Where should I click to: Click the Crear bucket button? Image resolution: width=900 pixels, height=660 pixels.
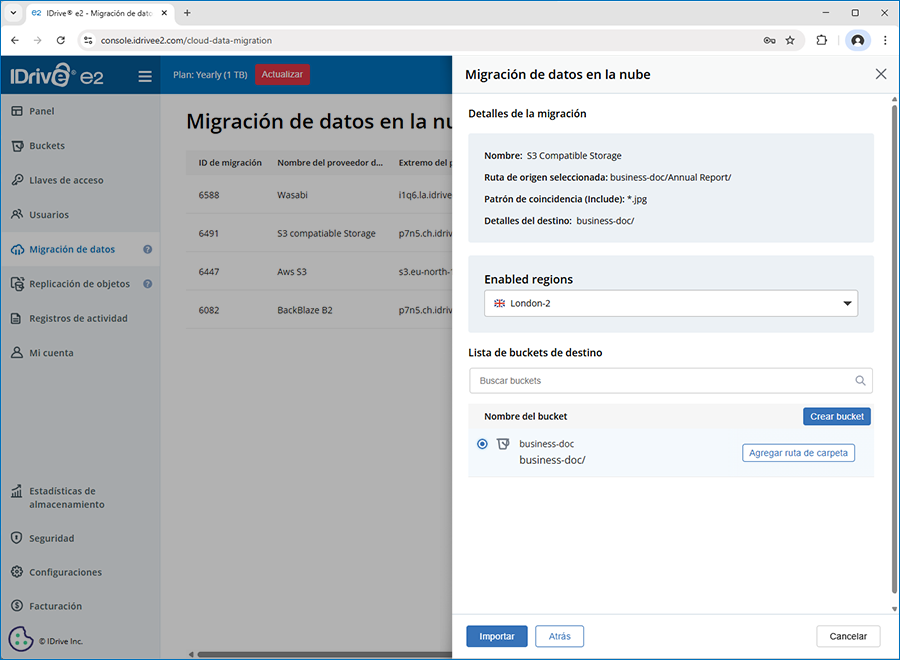pos(836,417)
